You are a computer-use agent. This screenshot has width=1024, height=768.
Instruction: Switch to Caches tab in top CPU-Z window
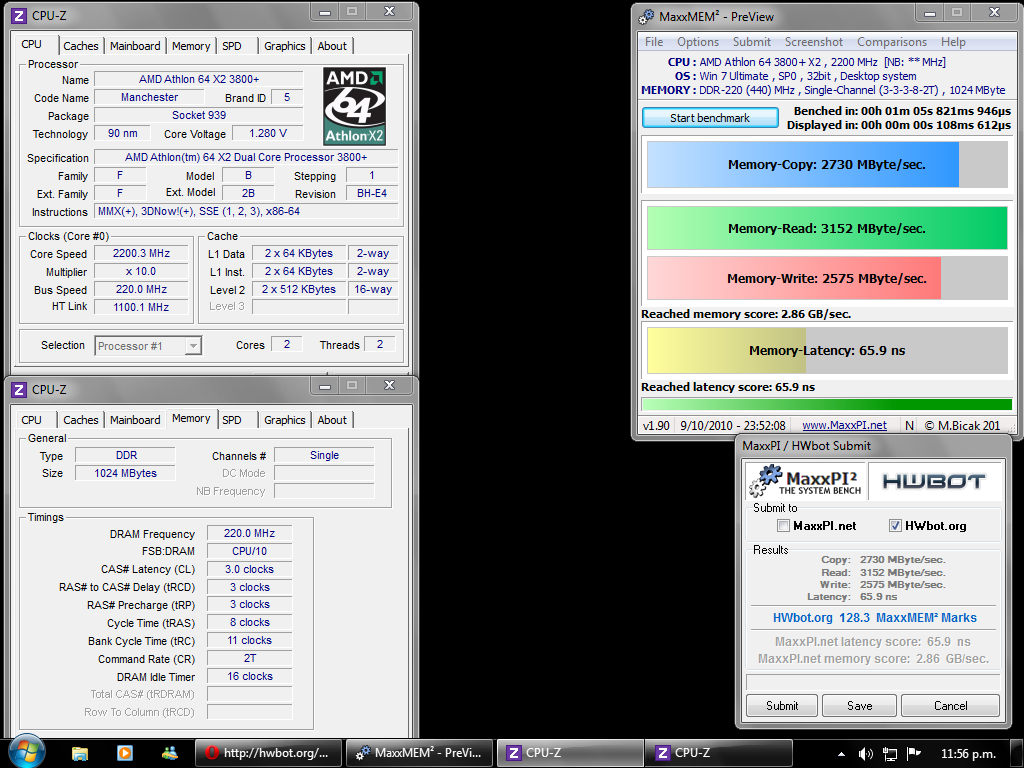[x=81, y=46]
